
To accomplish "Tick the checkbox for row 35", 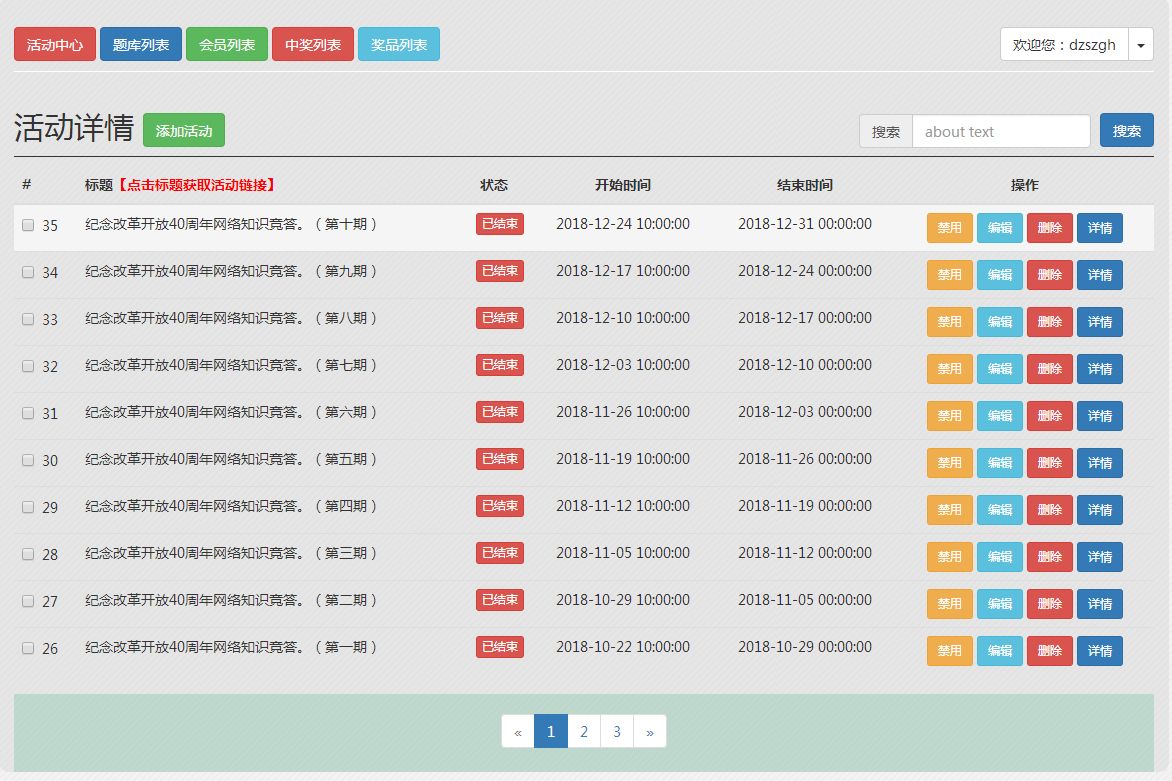I will (x=28, y=225).
